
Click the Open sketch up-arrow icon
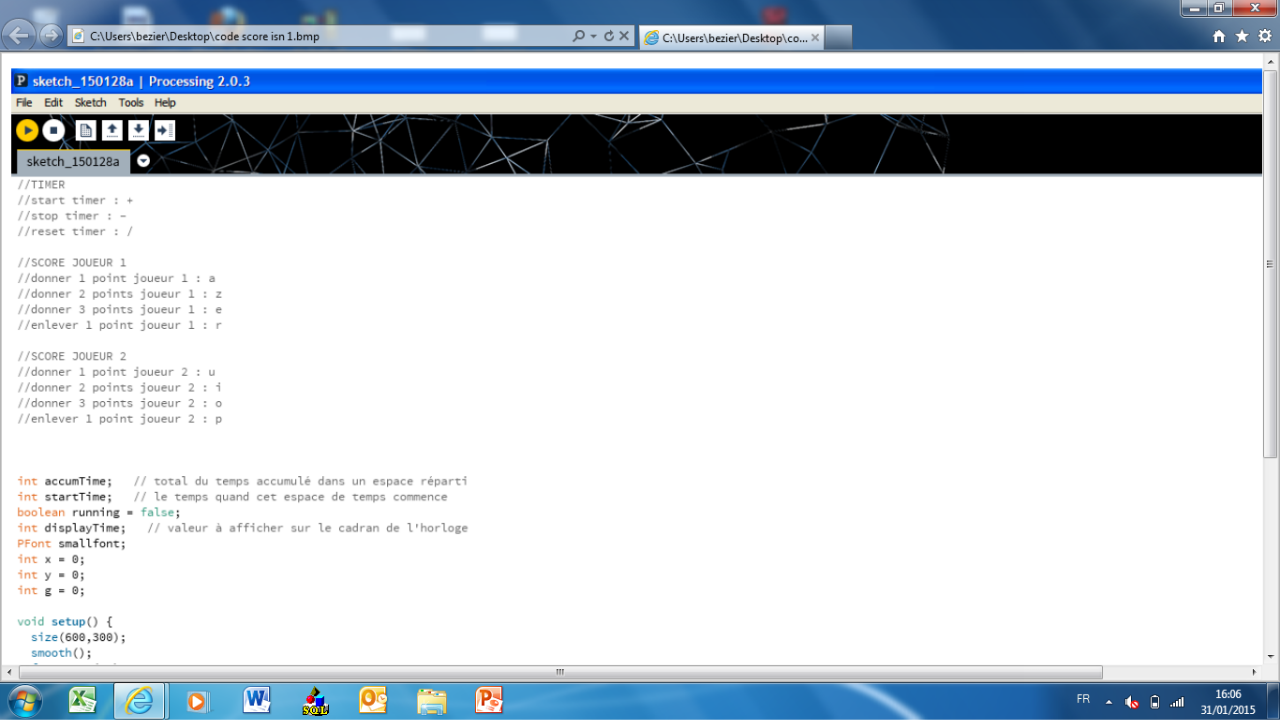112,130
